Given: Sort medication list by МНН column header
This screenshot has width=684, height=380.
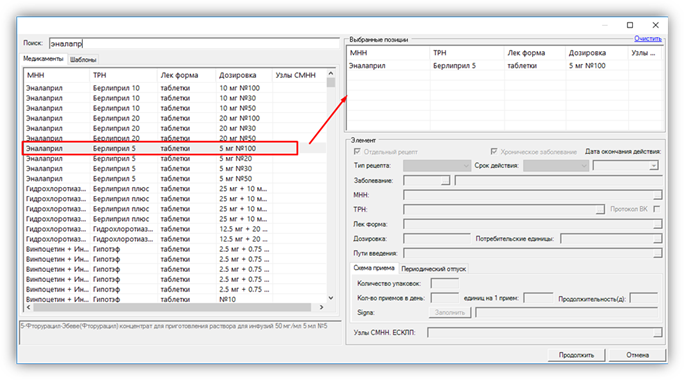Looking at the screenshot, I should (57, 75).
